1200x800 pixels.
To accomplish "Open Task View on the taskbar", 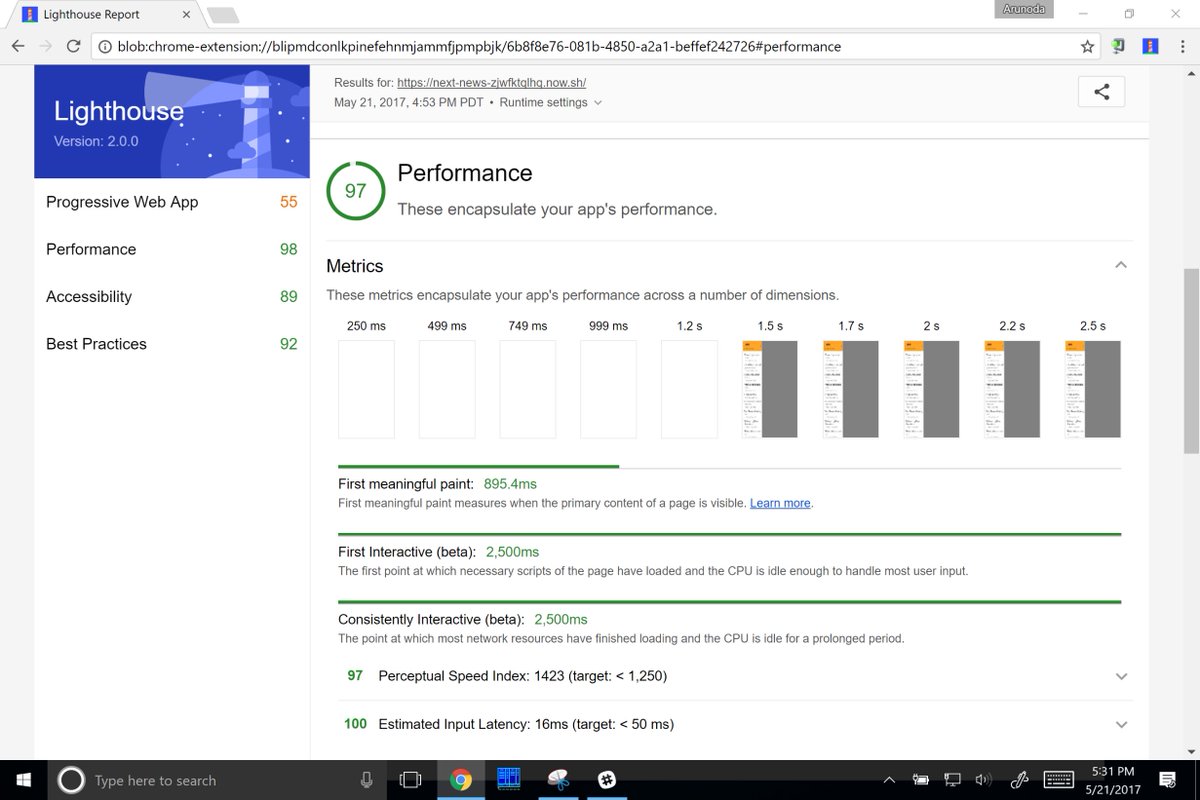I will tap(410, 780).
